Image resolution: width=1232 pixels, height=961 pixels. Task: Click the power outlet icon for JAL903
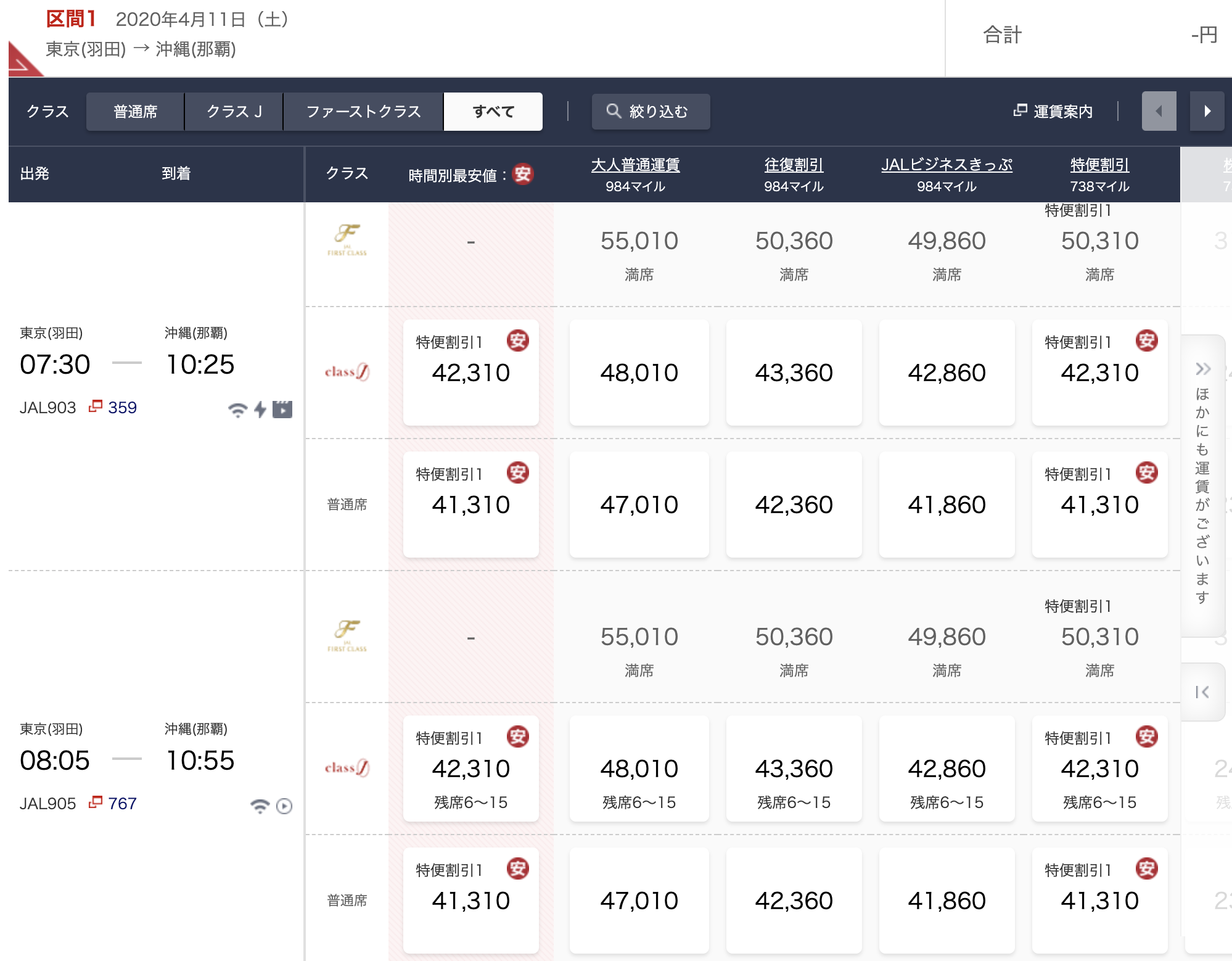(260, 409)
